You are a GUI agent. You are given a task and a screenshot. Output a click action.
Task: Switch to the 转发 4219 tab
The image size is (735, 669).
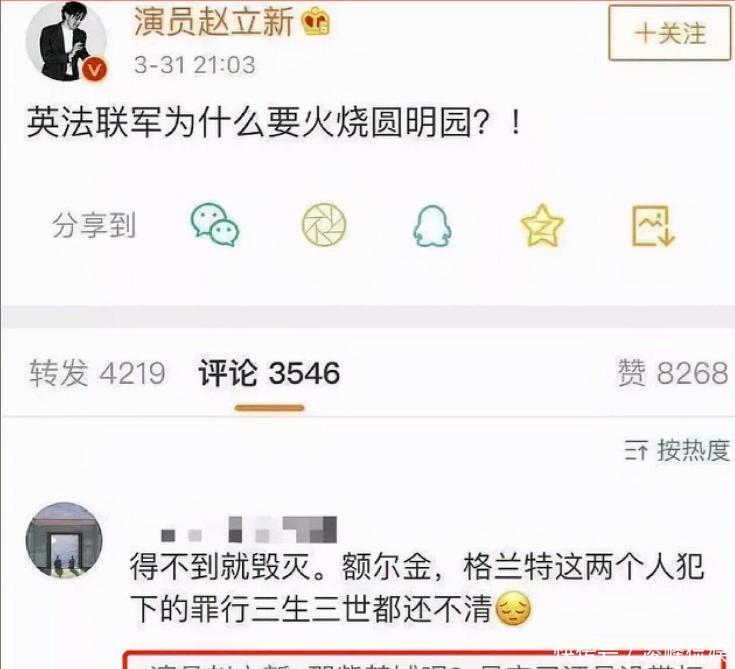(x=97, y=373)
